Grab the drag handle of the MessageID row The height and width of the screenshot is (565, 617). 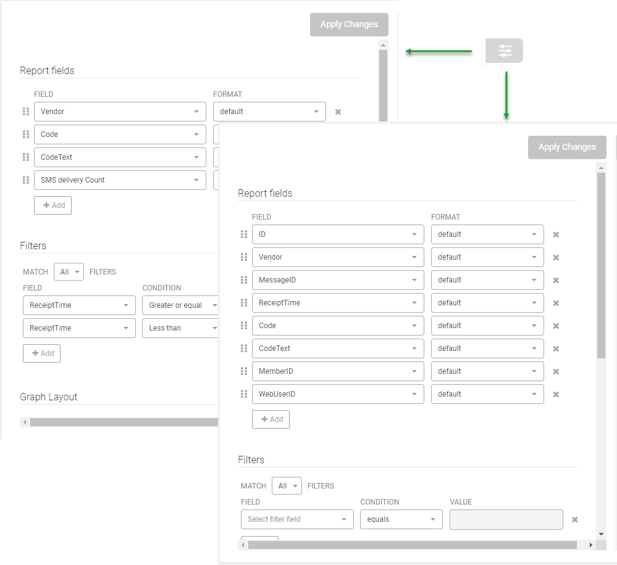[x=244, y=280]
